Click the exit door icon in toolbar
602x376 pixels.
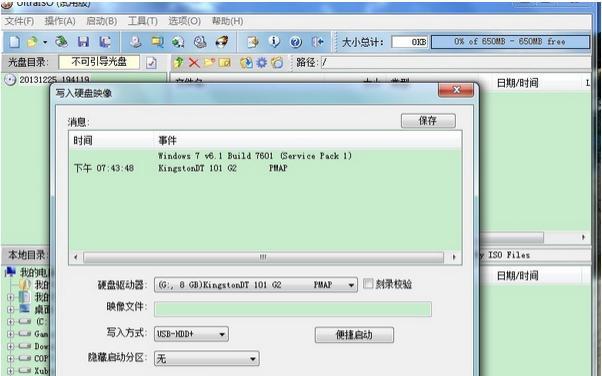[x=318, y=41]
